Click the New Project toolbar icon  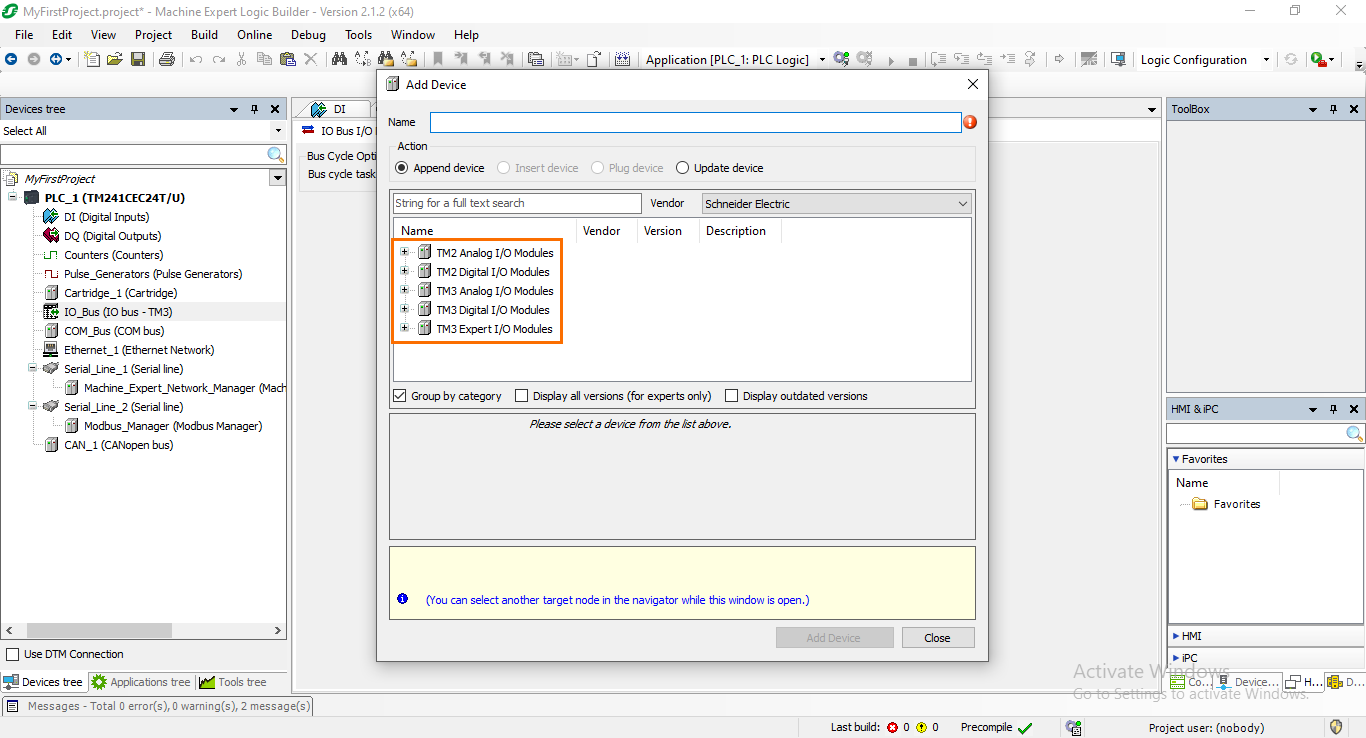click(92, 60)
